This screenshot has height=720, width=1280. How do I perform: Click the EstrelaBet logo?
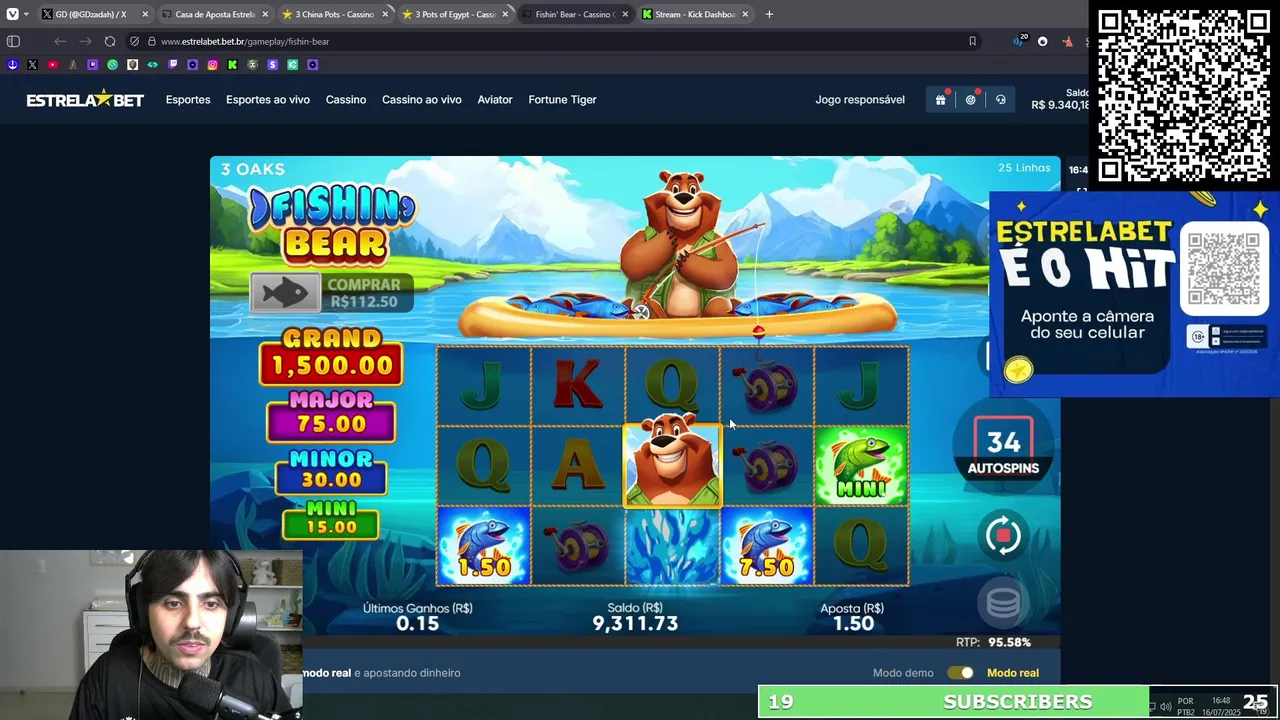(85, 100)
